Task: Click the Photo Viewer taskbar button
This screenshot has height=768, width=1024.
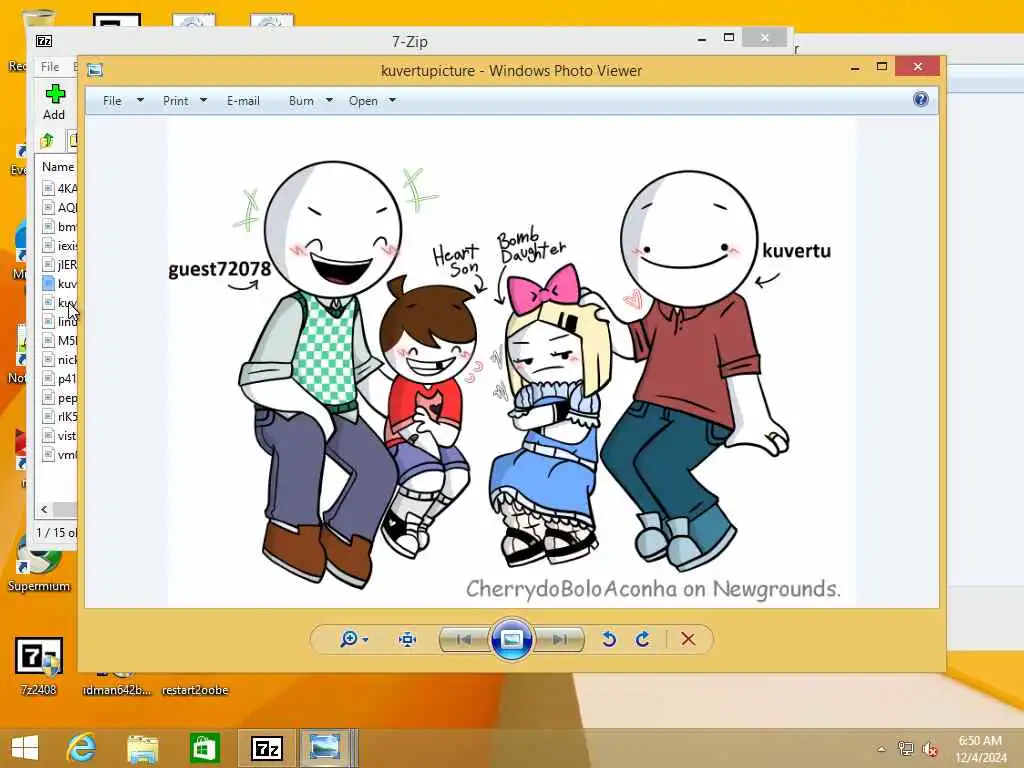Action: click(325, 748)
